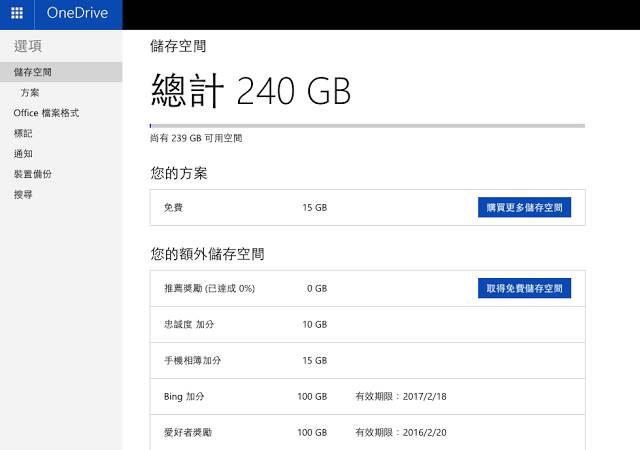Viewport: 640px width, 450px height.
Task: Click 100 GB in Bing 加分 row
Action: click(312, 397)
